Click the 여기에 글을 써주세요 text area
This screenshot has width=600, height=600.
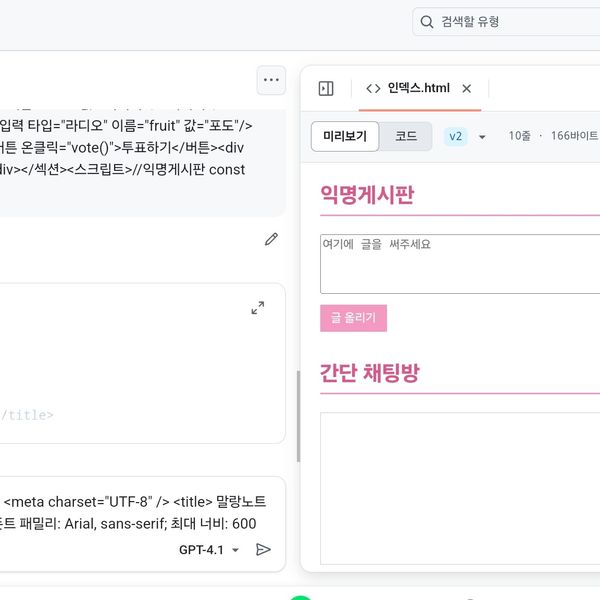460,264
